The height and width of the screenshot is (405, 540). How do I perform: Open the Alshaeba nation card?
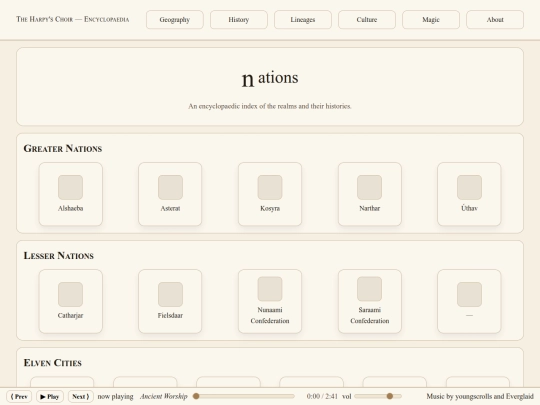click(x=71, y=194)
